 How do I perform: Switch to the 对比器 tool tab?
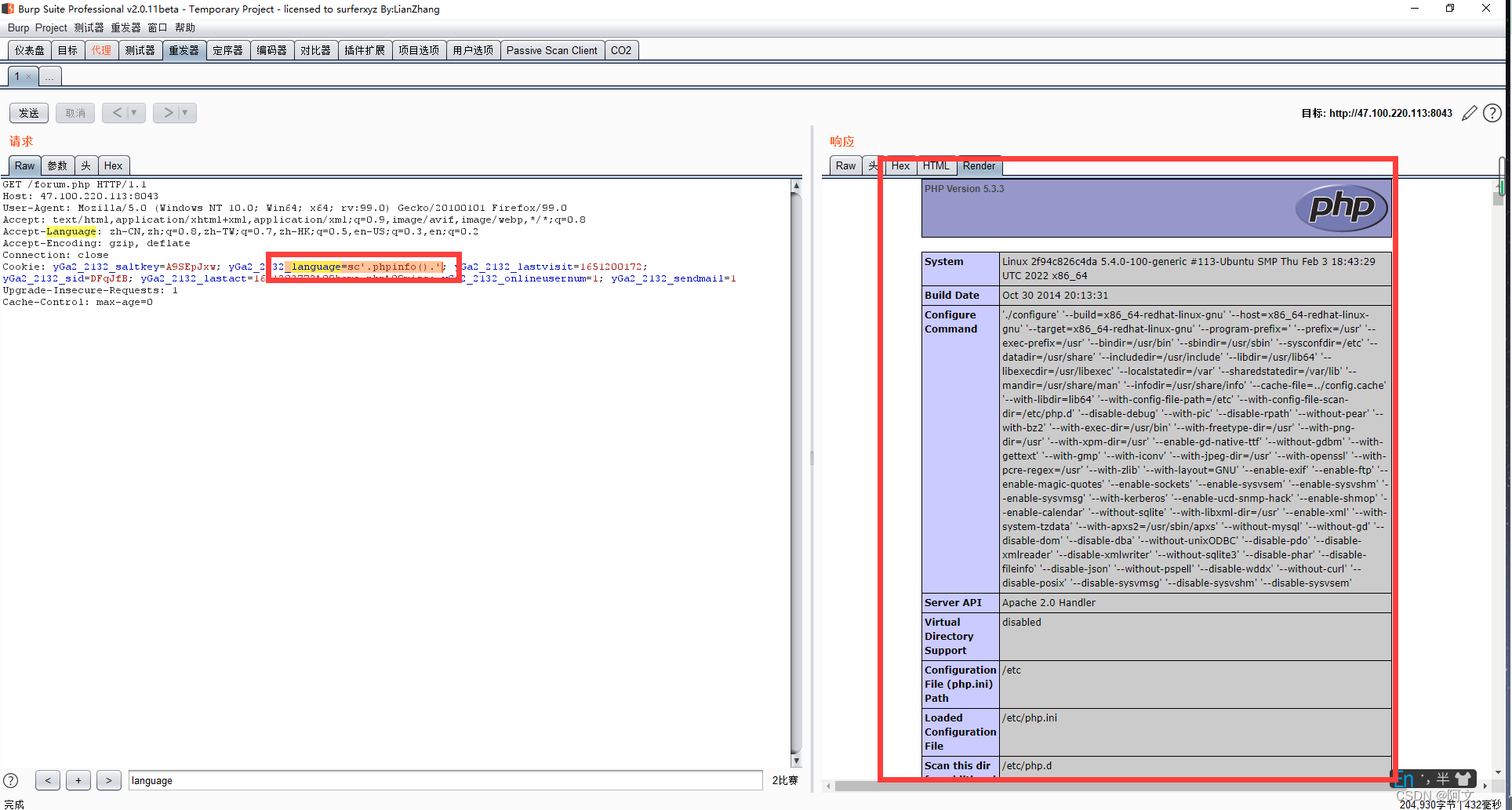(x=316, y=50)
